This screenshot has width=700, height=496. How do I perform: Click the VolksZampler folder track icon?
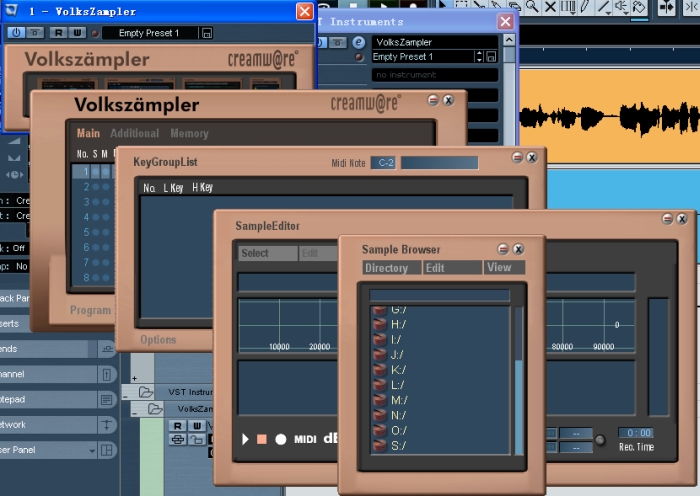coord(155,408)
